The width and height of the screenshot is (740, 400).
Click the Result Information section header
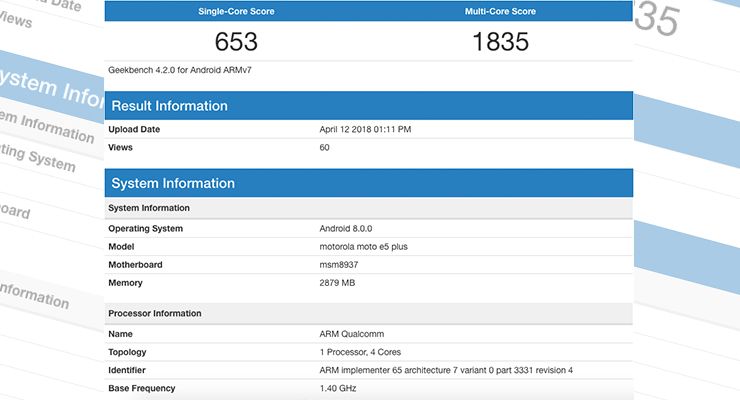coord(169,106)
